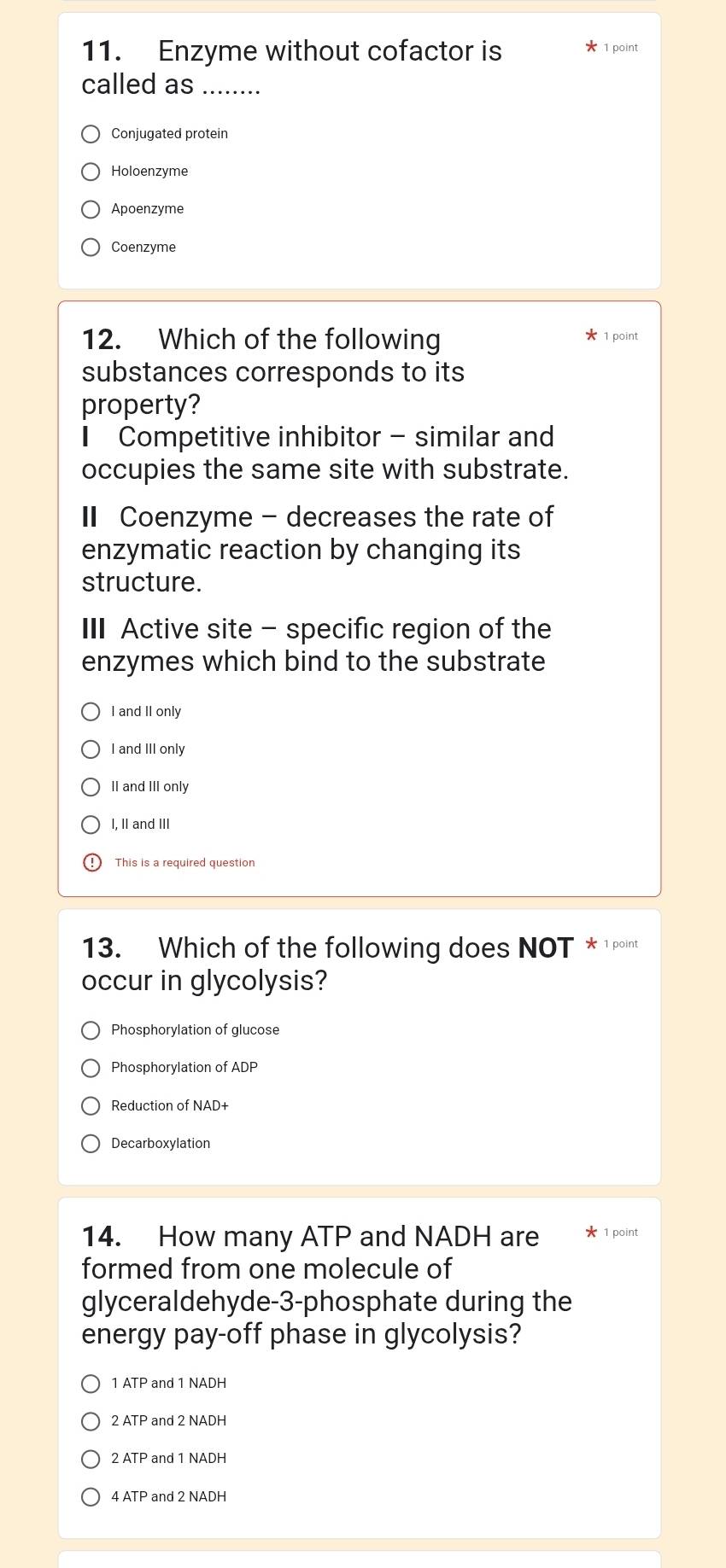Image resolution: width=726 pixels, height=1568 pixels.
Task: Select Apoenzyme for question 11
Action: [x=91, y=209]
